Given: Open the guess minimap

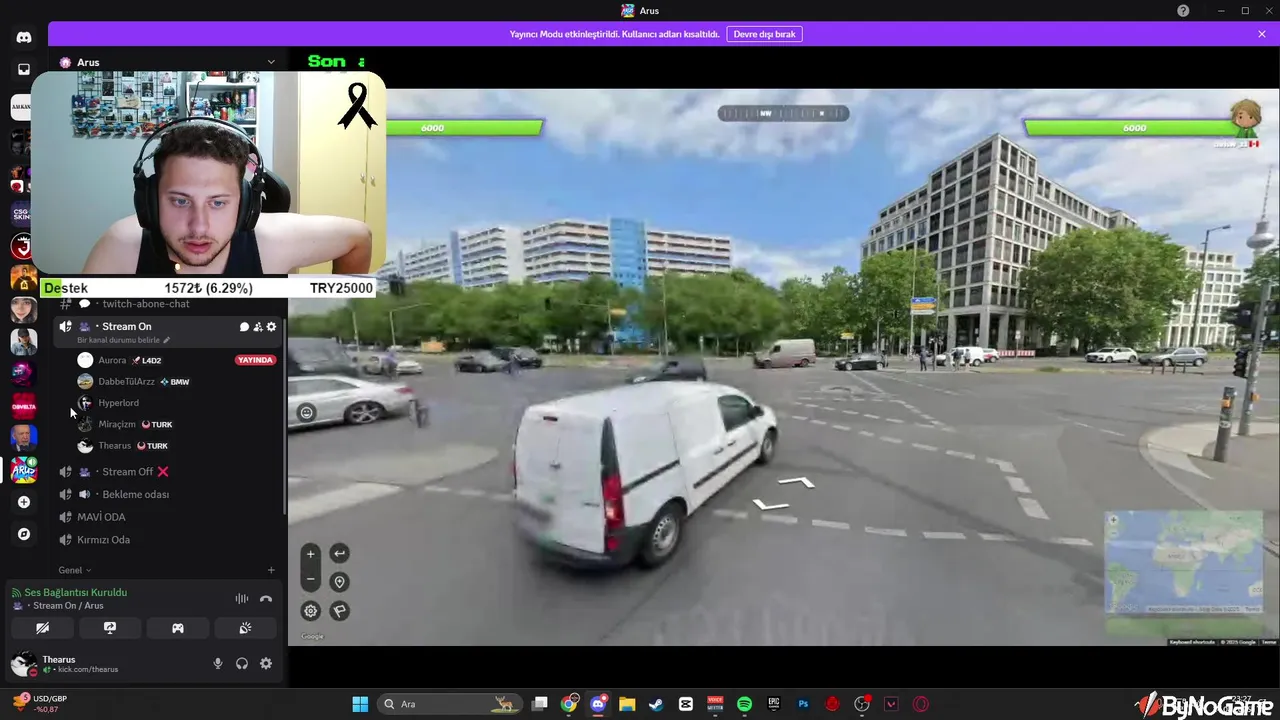Looking at the screenshot, I should coord(1184,563).
